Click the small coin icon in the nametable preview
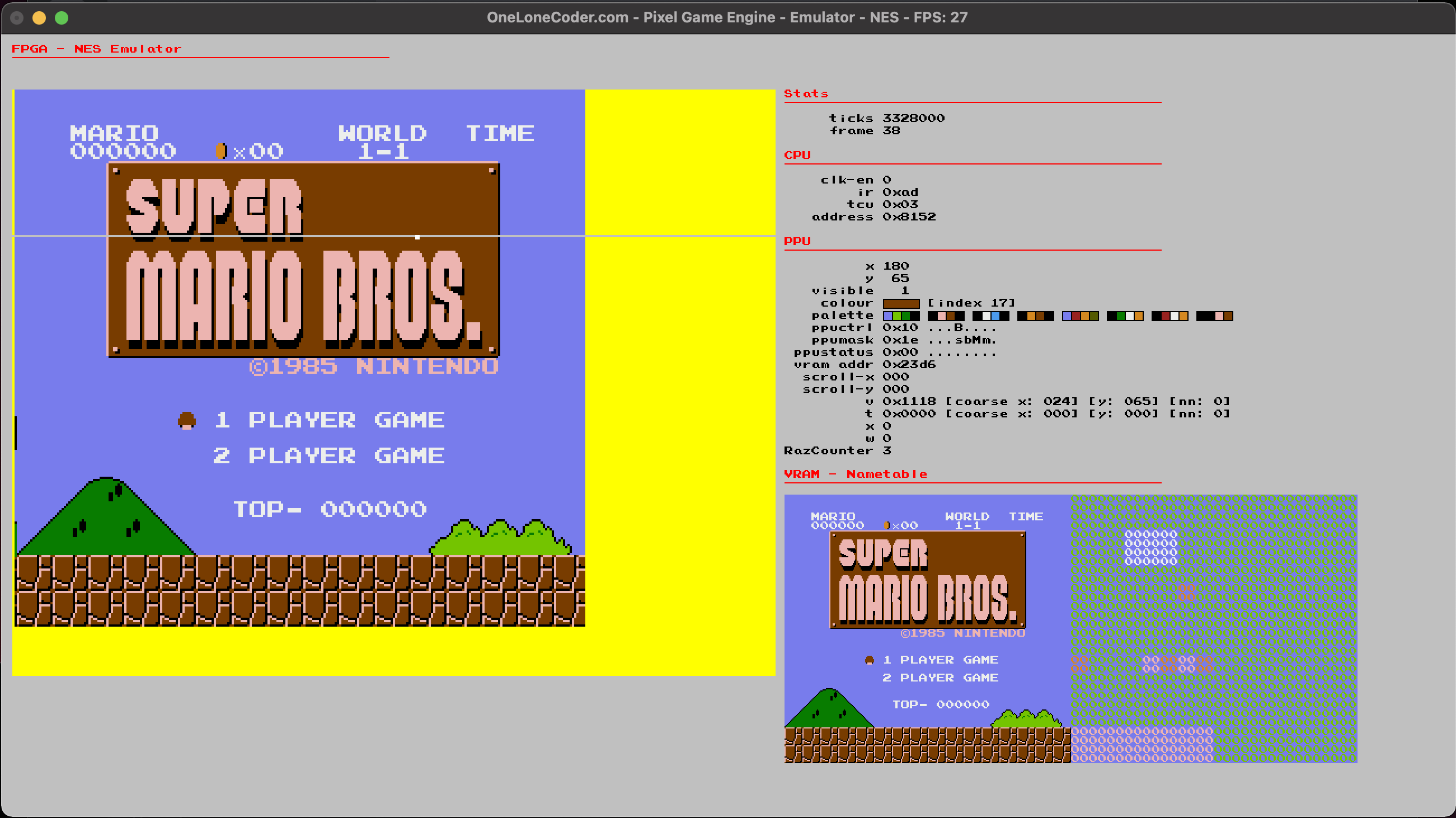 pos(886,525)
